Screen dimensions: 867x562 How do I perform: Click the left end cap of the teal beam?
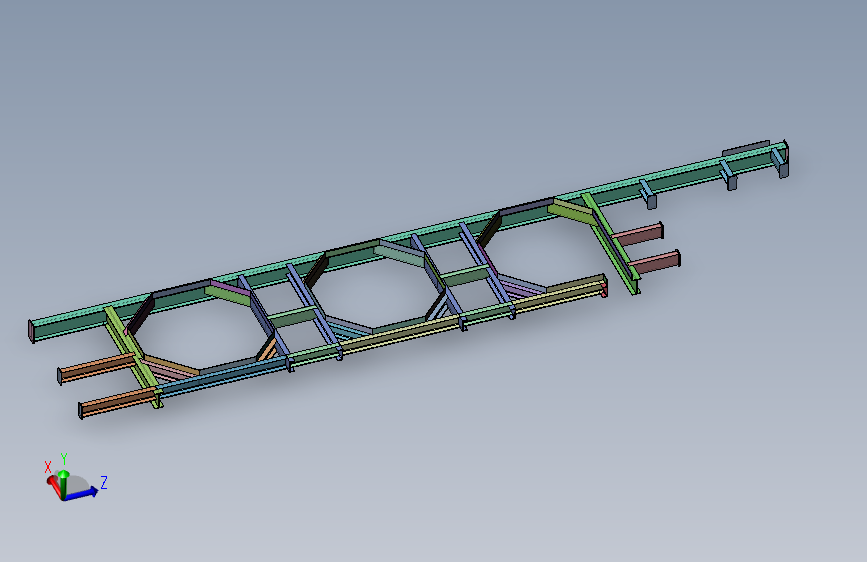(32, 331)
